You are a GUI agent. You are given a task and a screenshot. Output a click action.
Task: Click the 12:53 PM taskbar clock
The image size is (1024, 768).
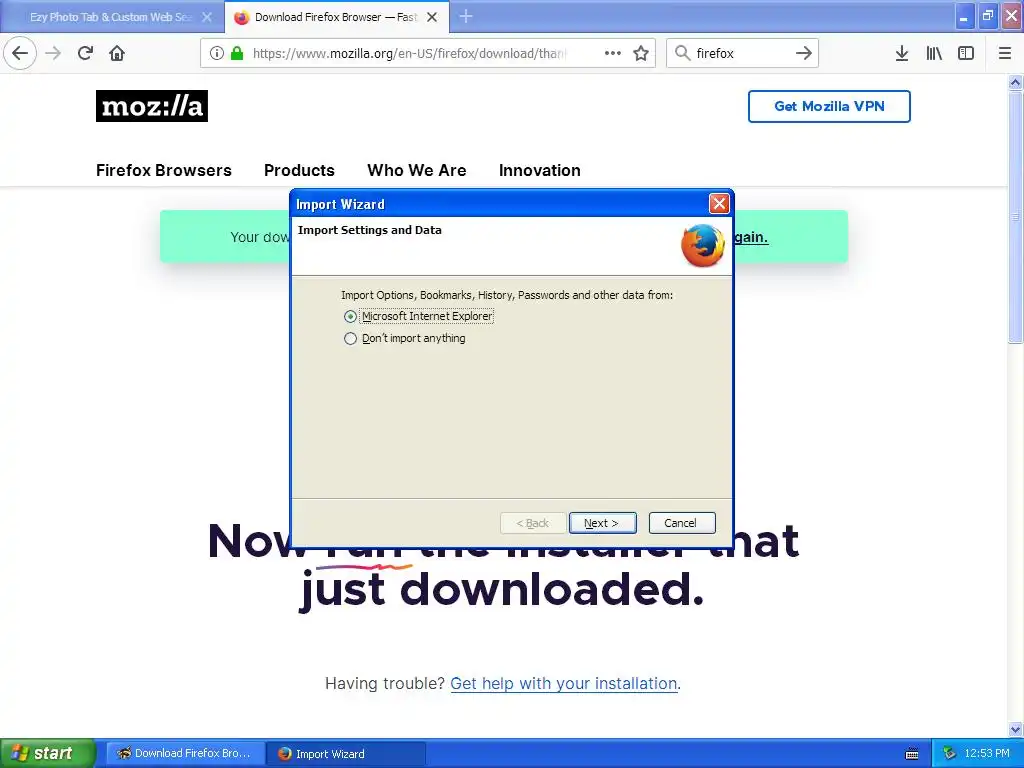987,753
